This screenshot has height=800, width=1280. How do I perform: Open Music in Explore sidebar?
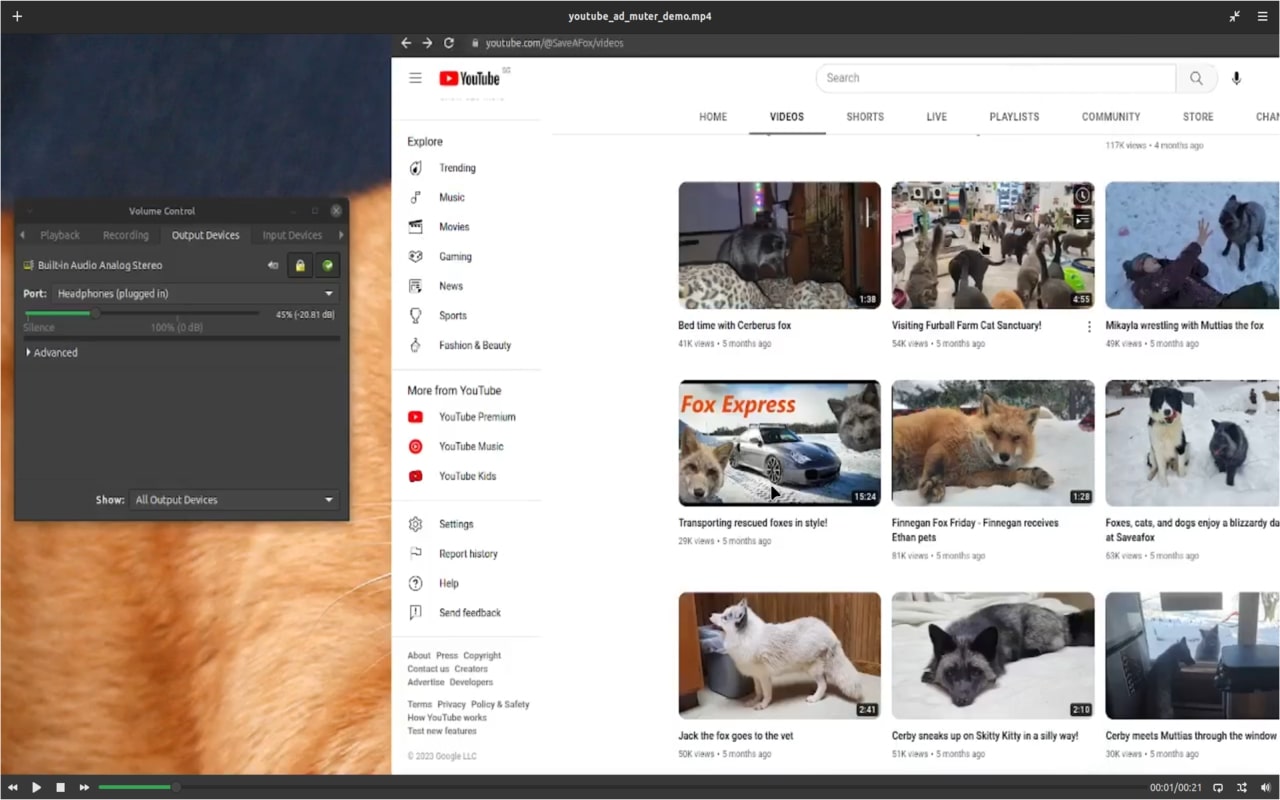[452, 198]
